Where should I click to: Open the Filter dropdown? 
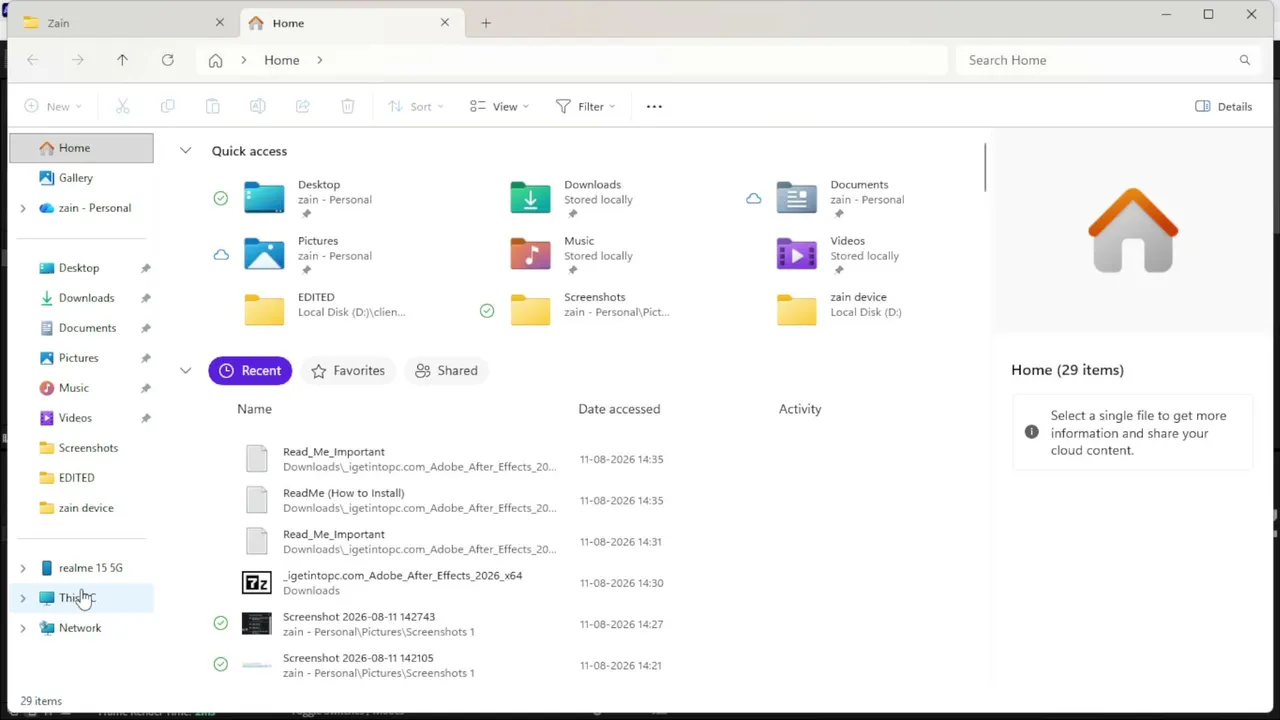coord(585,106)
